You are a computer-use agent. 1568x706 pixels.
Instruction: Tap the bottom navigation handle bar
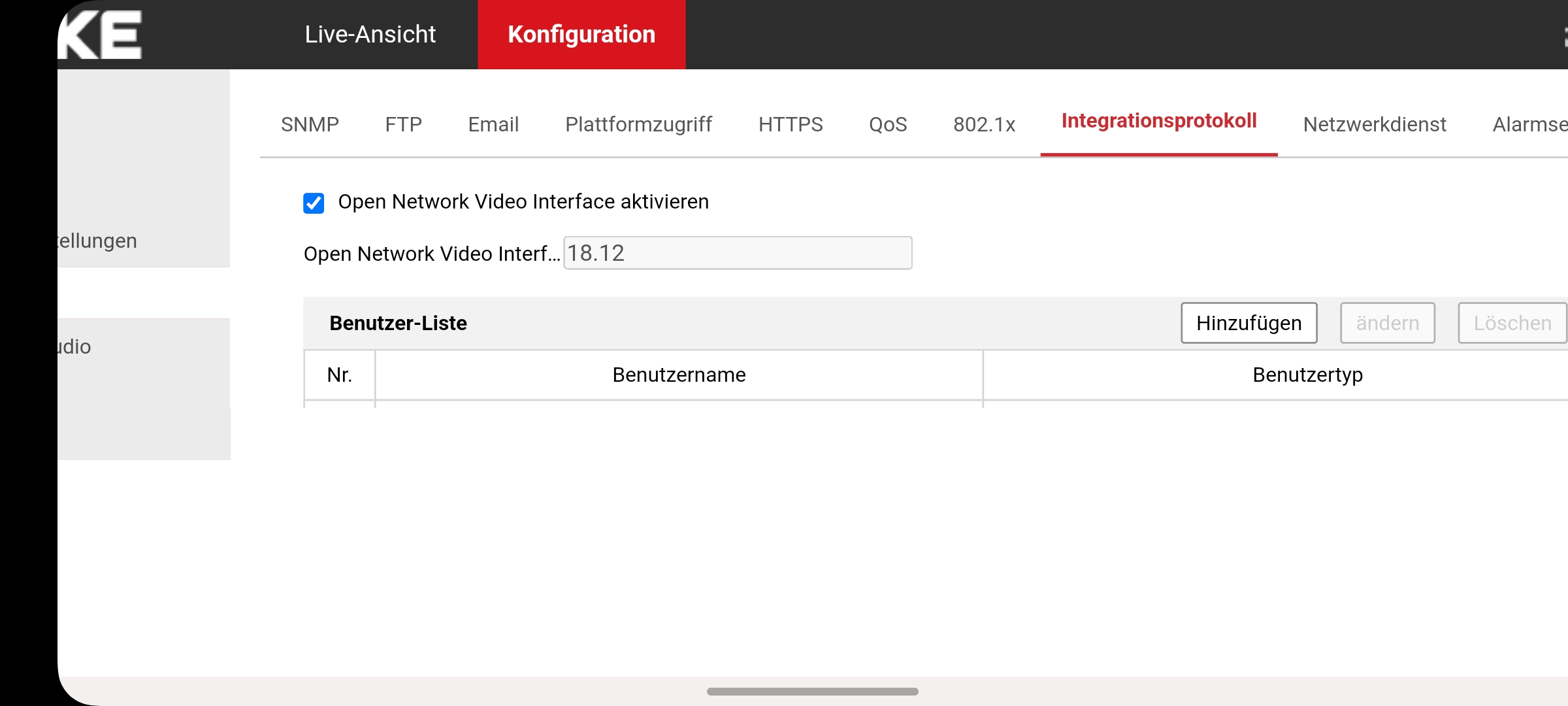click(812, 691)
